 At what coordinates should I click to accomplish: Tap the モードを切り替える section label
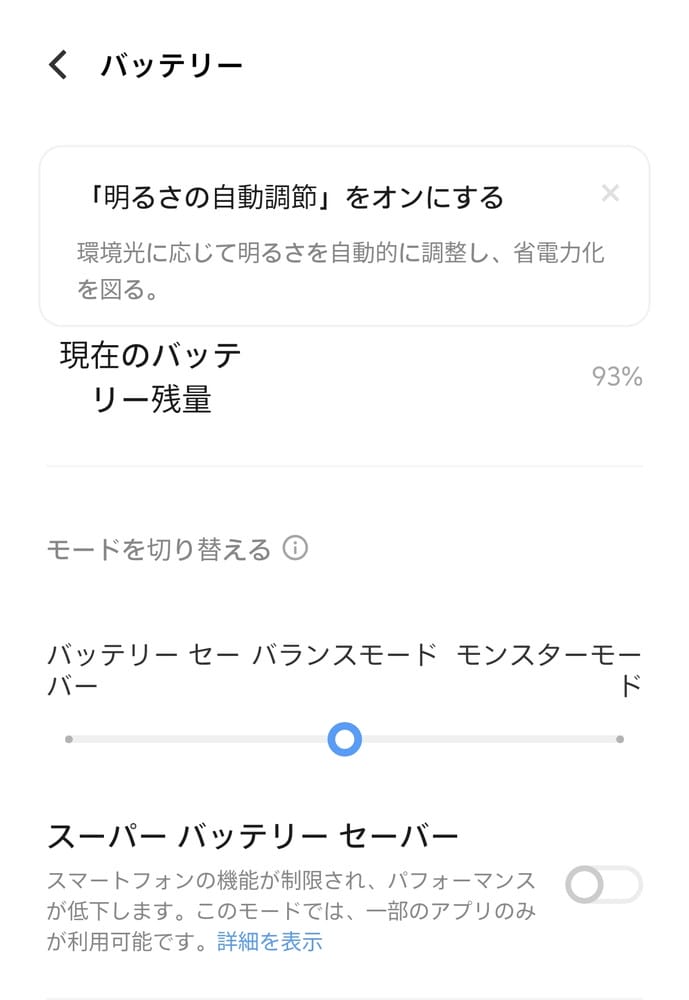[158, 549]
